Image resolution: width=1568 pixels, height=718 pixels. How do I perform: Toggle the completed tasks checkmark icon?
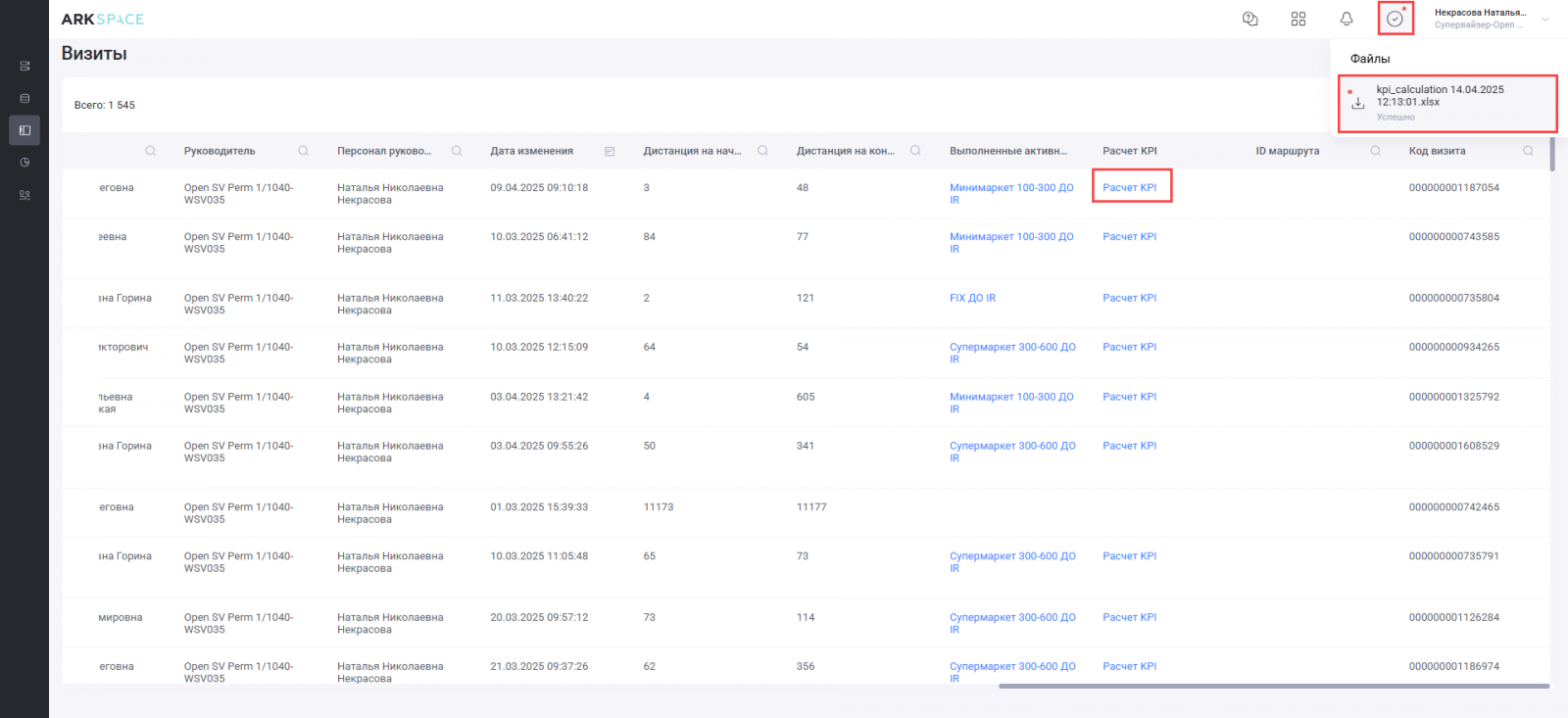coord(1395,19)
